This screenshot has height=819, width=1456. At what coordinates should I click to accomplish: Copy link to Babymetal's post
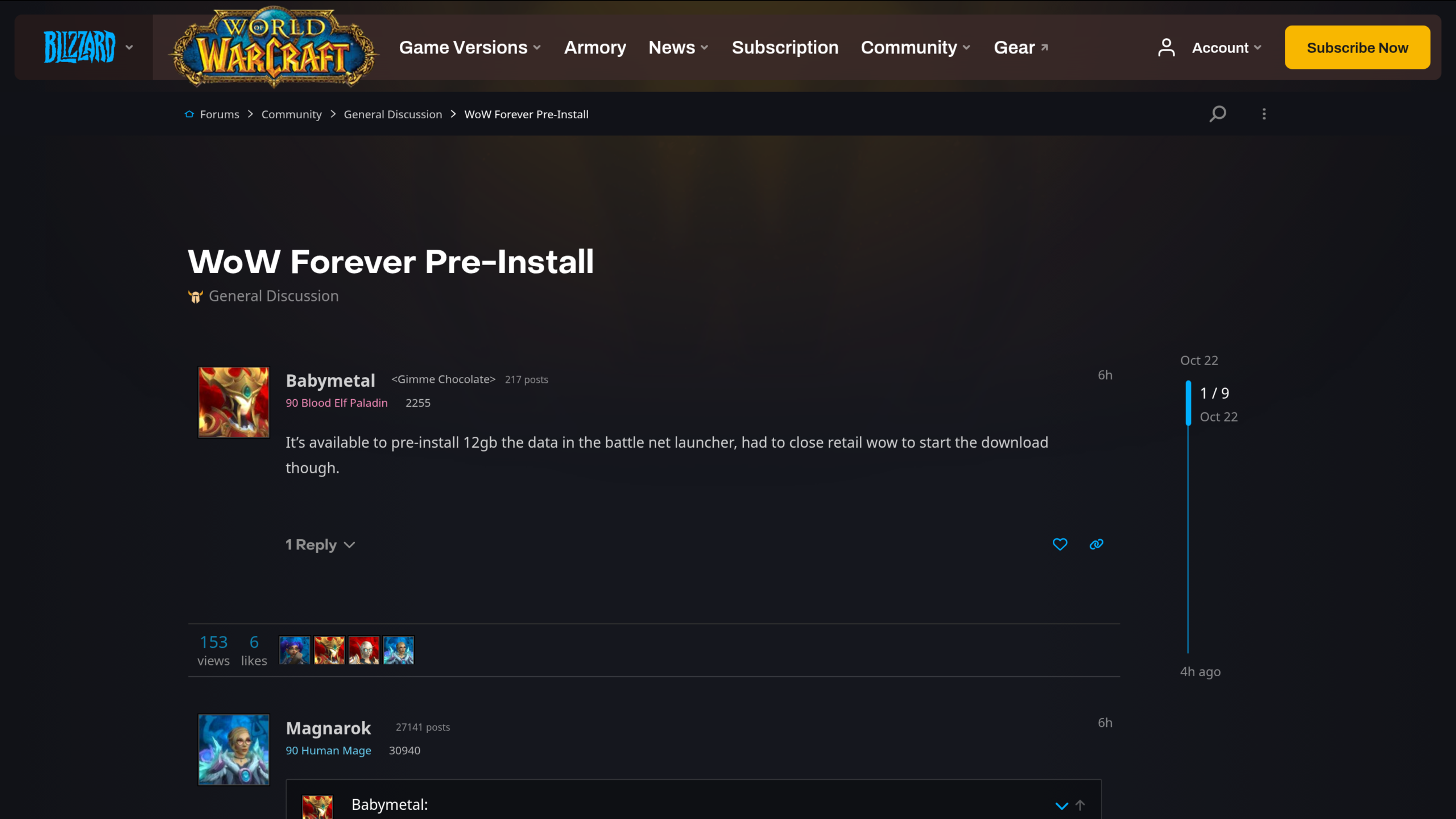pyautogui.click(x=1097, y=544)
